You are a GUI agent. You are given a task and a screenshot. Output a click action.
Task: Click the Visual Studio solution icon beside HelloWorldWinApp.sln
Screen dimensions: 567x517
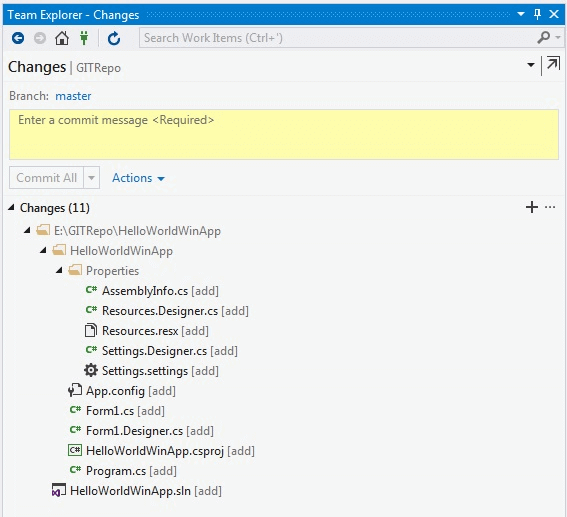(59, 490)
